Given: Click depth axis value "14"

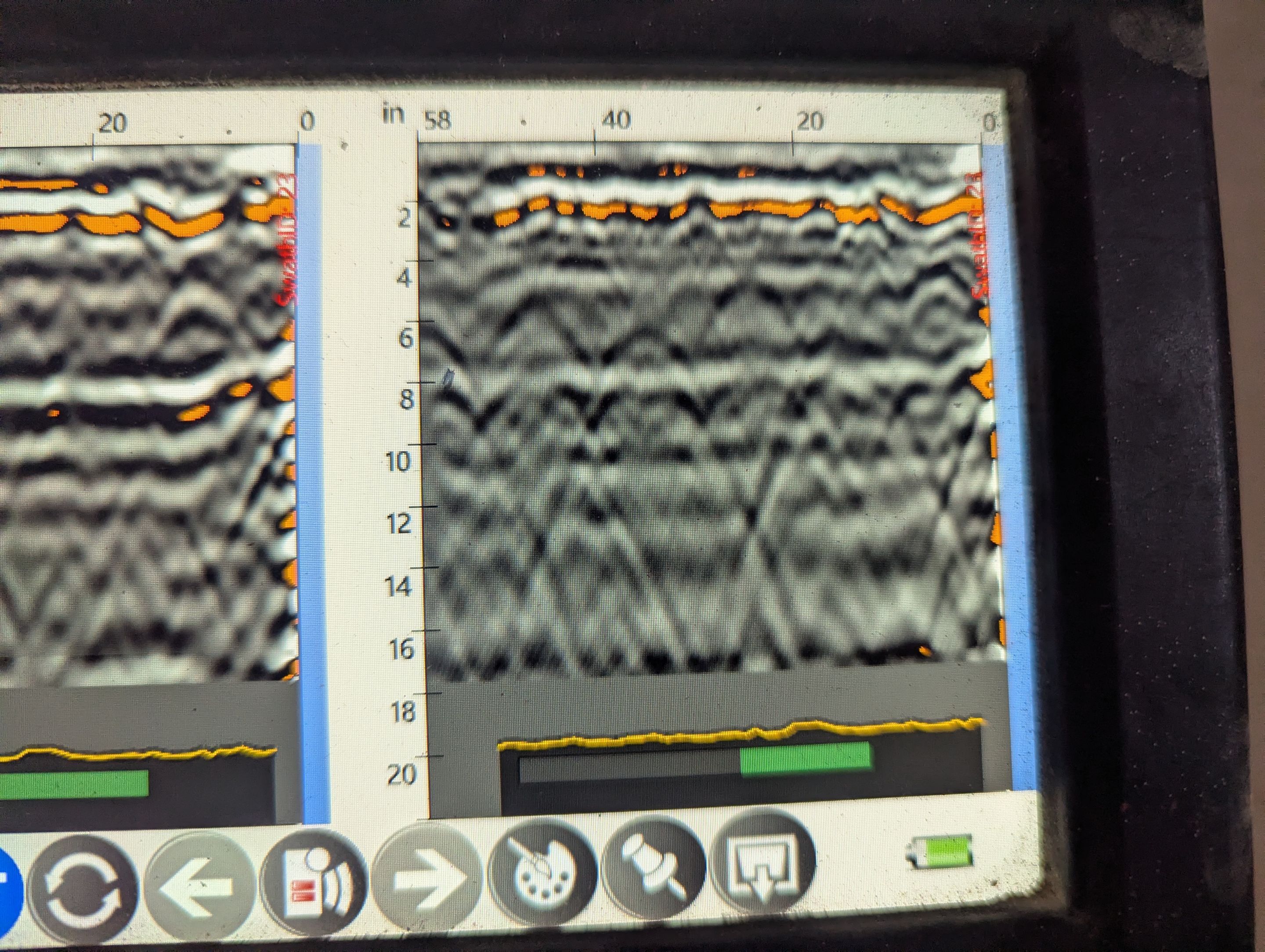Looking at the screenshot, I should [x=399, y=587].
